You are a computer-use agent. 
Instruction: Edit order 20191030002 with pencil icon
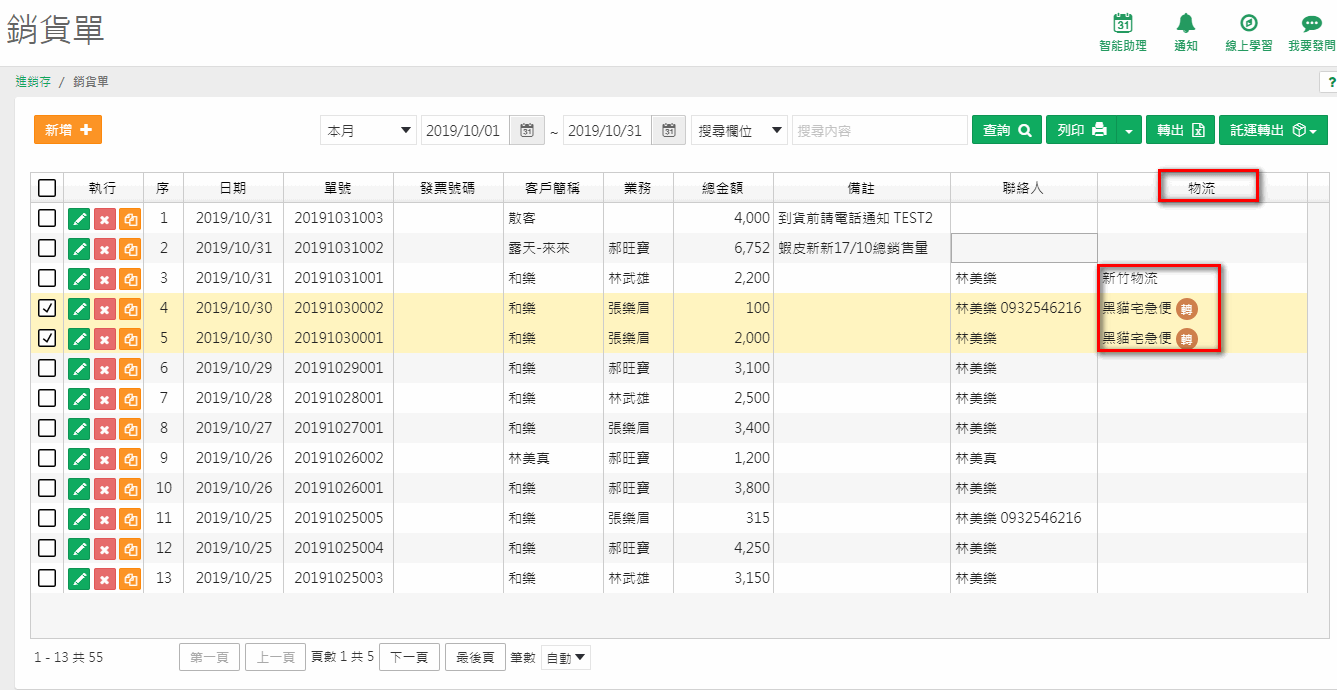pyautogui.click(x=80, y=308)
